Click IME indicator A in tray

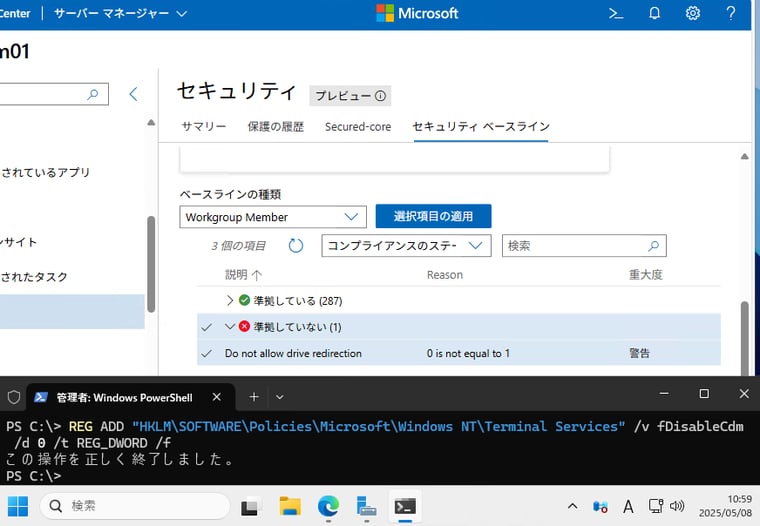(628, 507)
